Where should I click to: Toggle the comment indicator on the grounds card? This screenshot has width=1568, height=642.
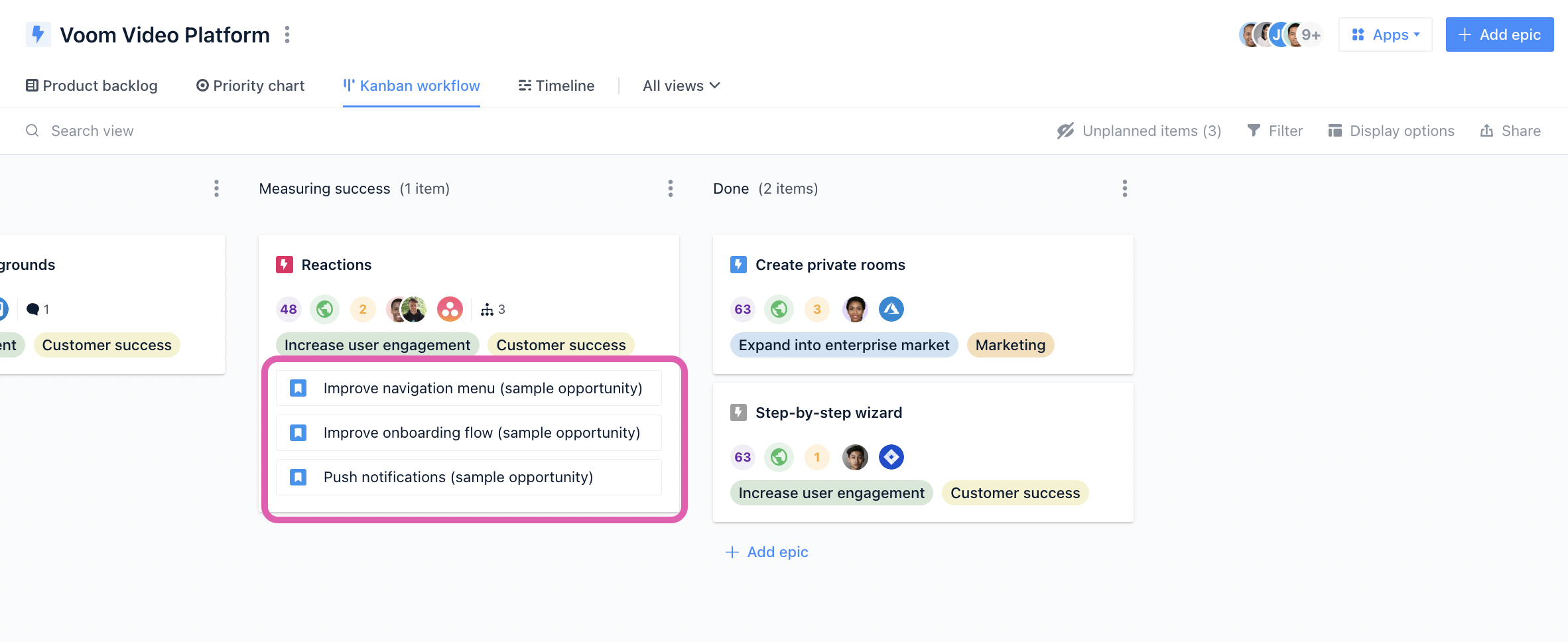[38, 309]
